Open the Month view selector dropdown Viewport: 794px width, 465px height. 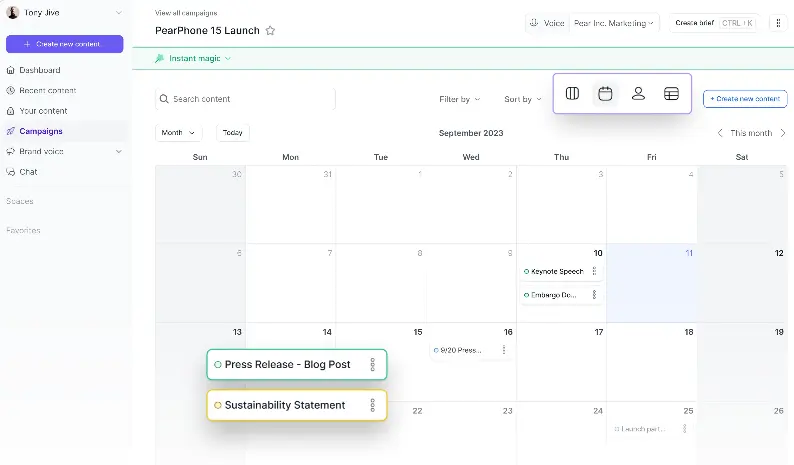179,133
